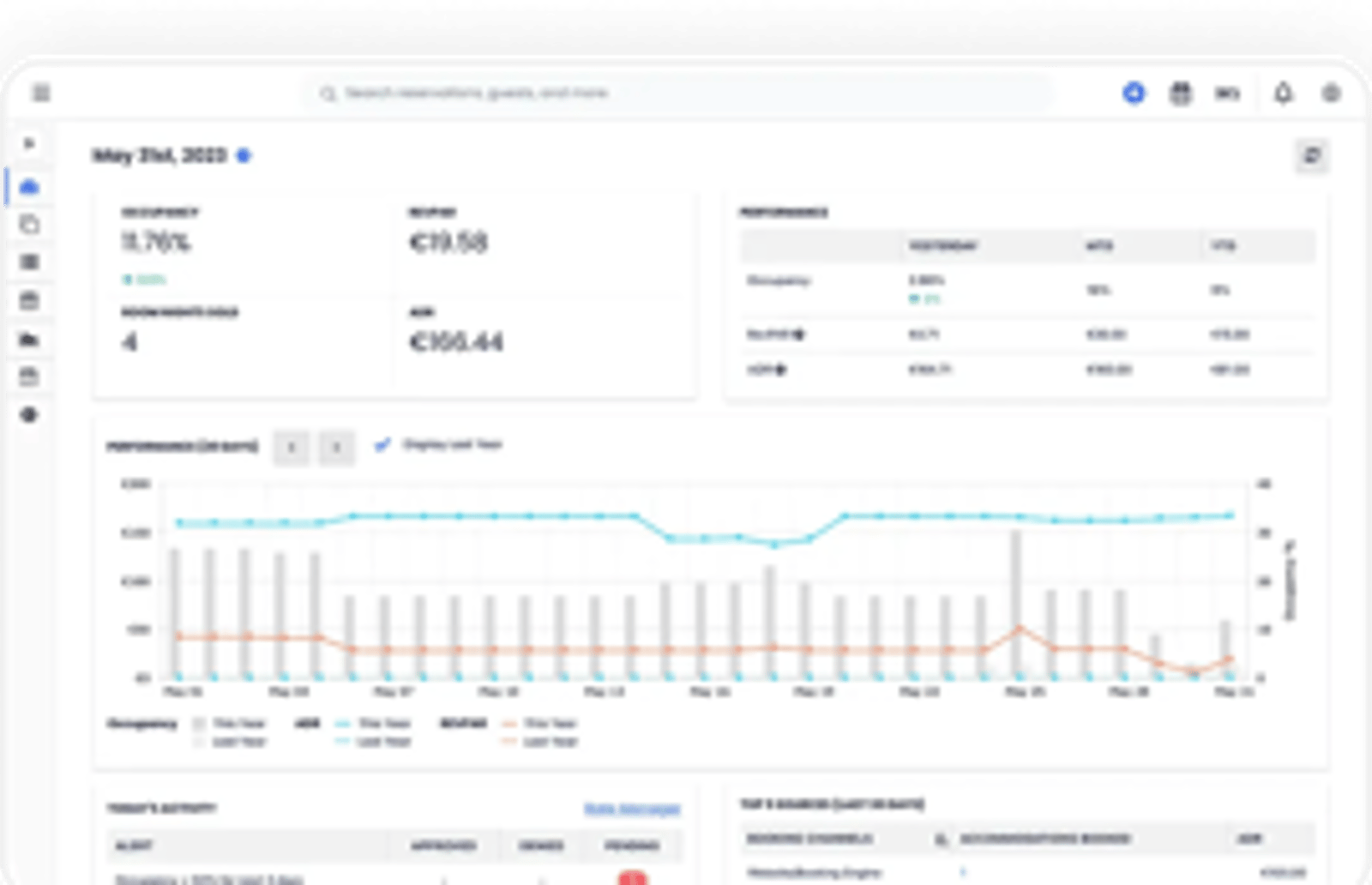The height and width of the screenshot is (885, 1372).
Task: Open the language selector beside the bell
Action: (1227, 93)
